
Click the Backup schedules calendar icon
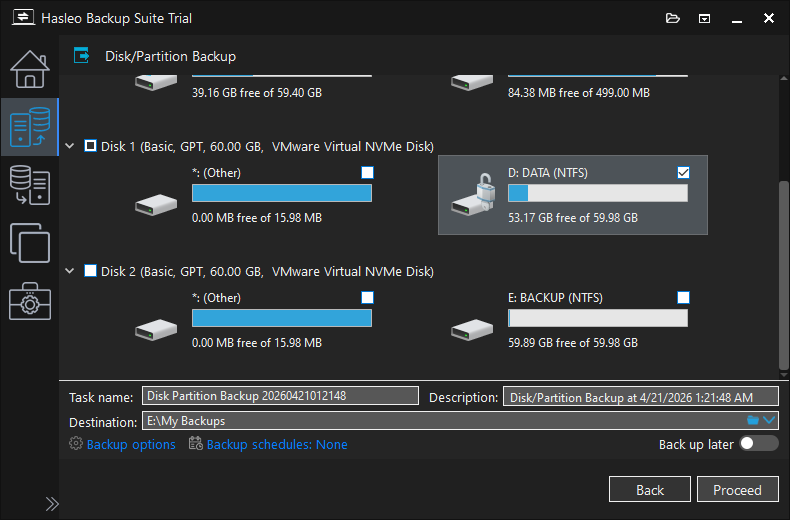195,443
